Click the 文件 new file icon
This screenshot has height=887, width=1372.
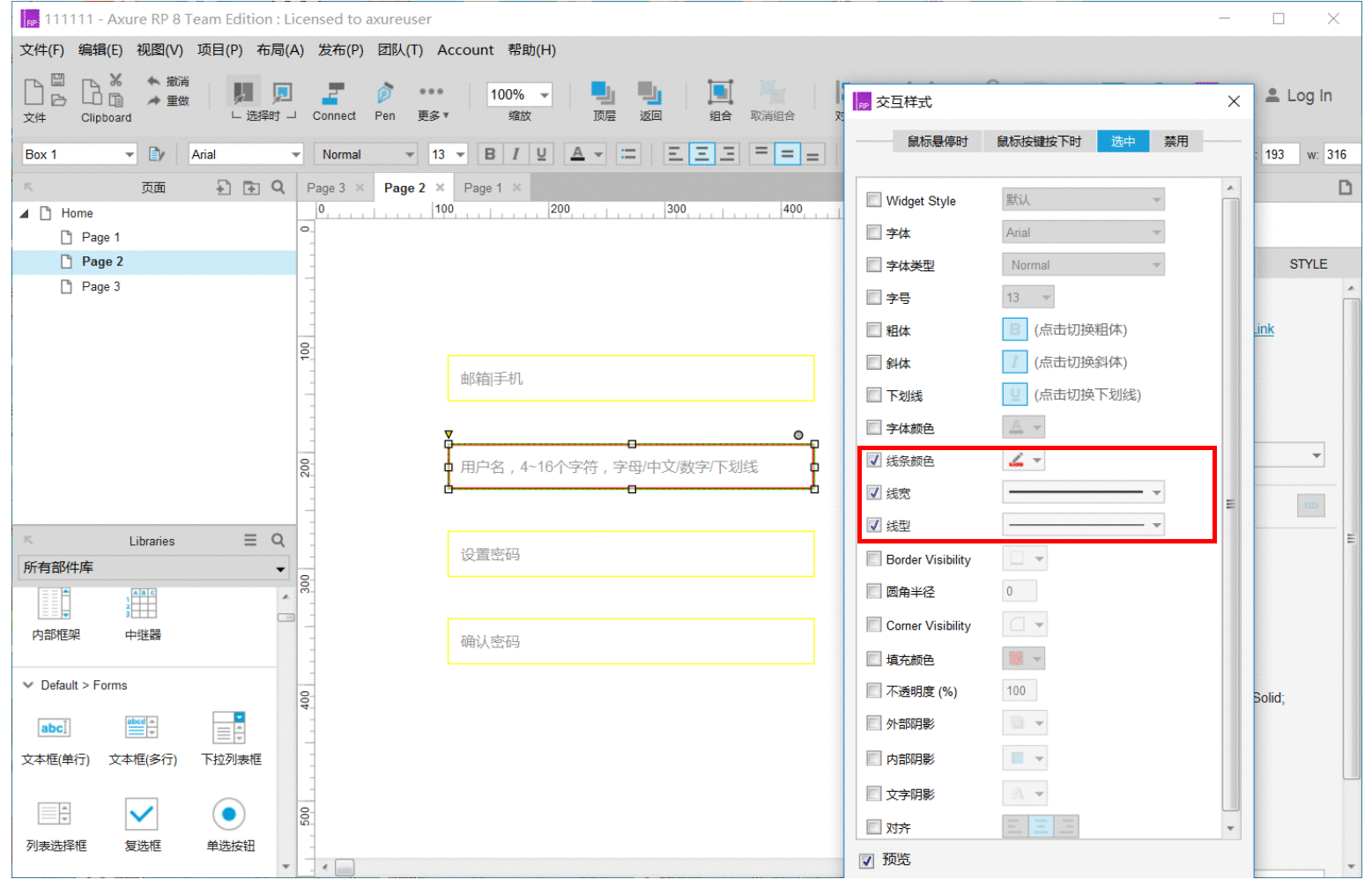point(33,92)
